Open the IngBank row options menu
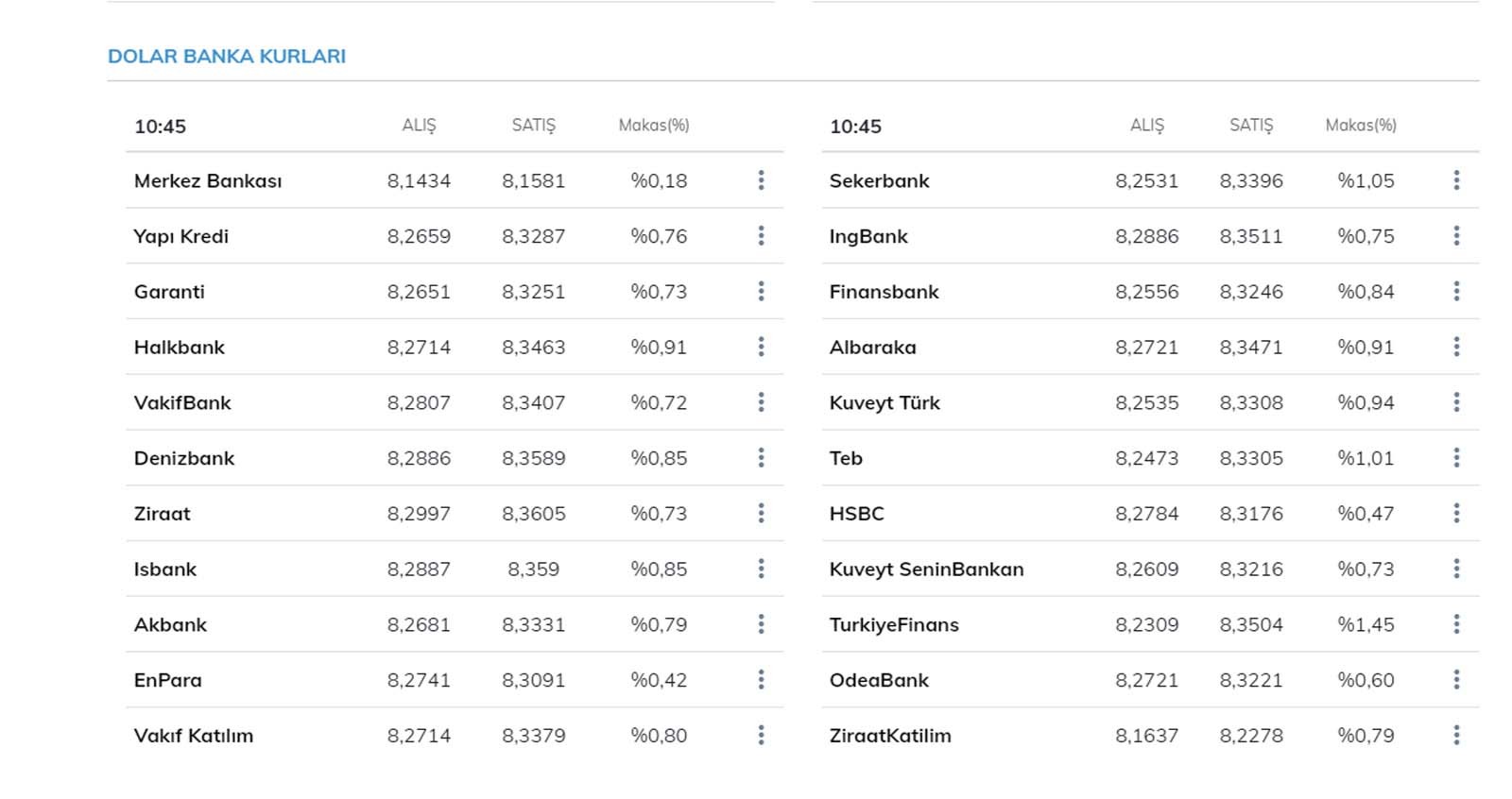Image resolution: width=1512 pixels, height=799 pixels. 1456,236
